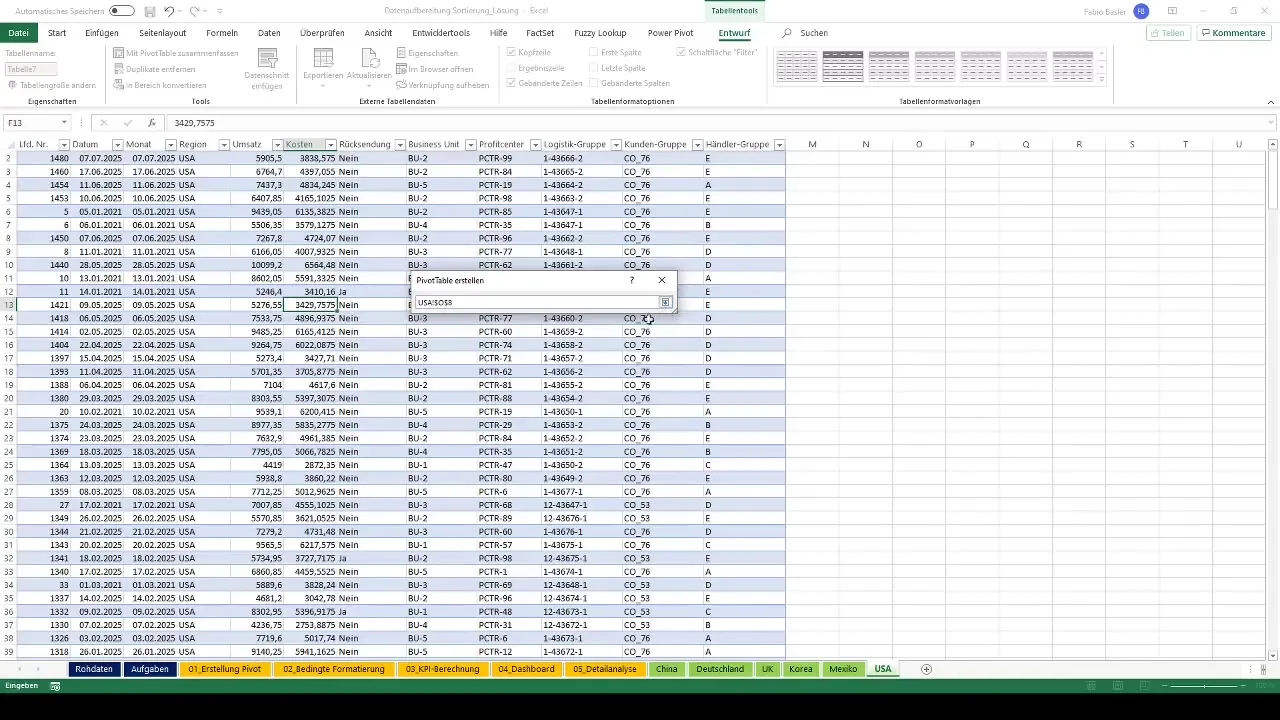Select the dark-header table style thumbnail
Viewport: 1280px width, 720px height.
[843, 66]
